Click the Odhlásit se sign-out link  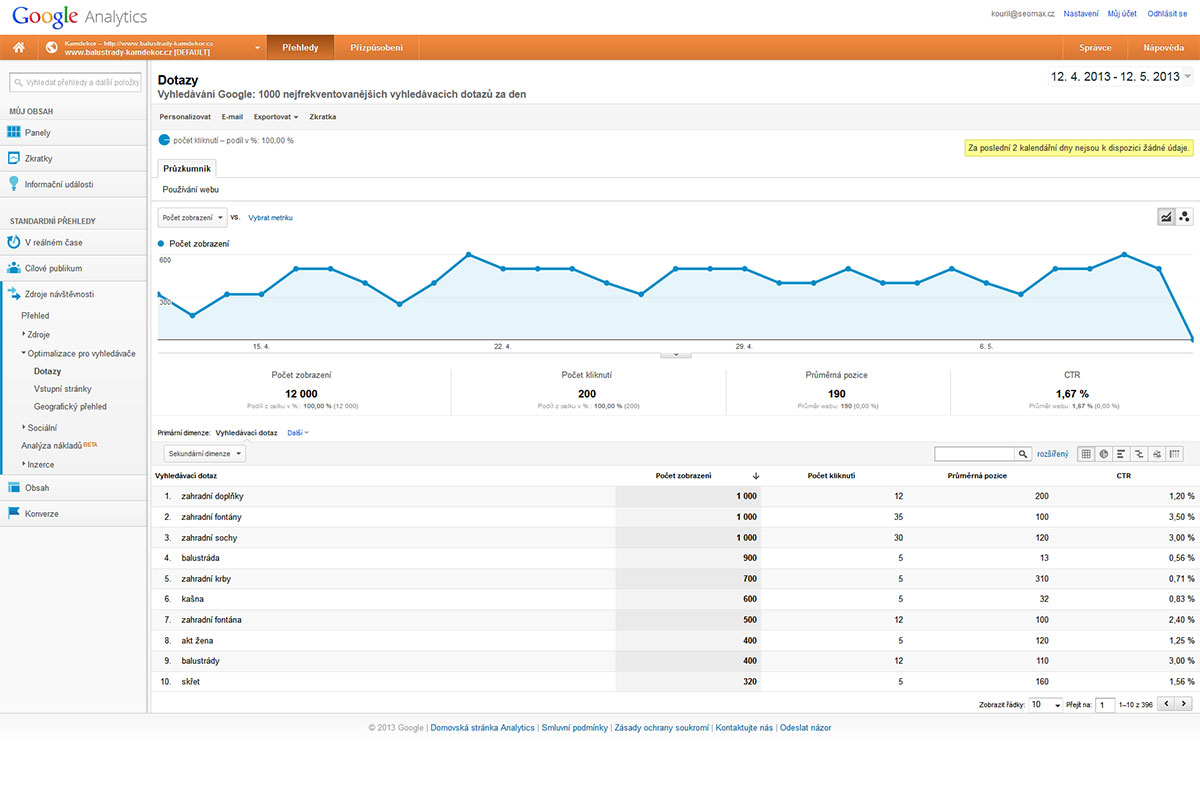click(x=1168, y=14)
